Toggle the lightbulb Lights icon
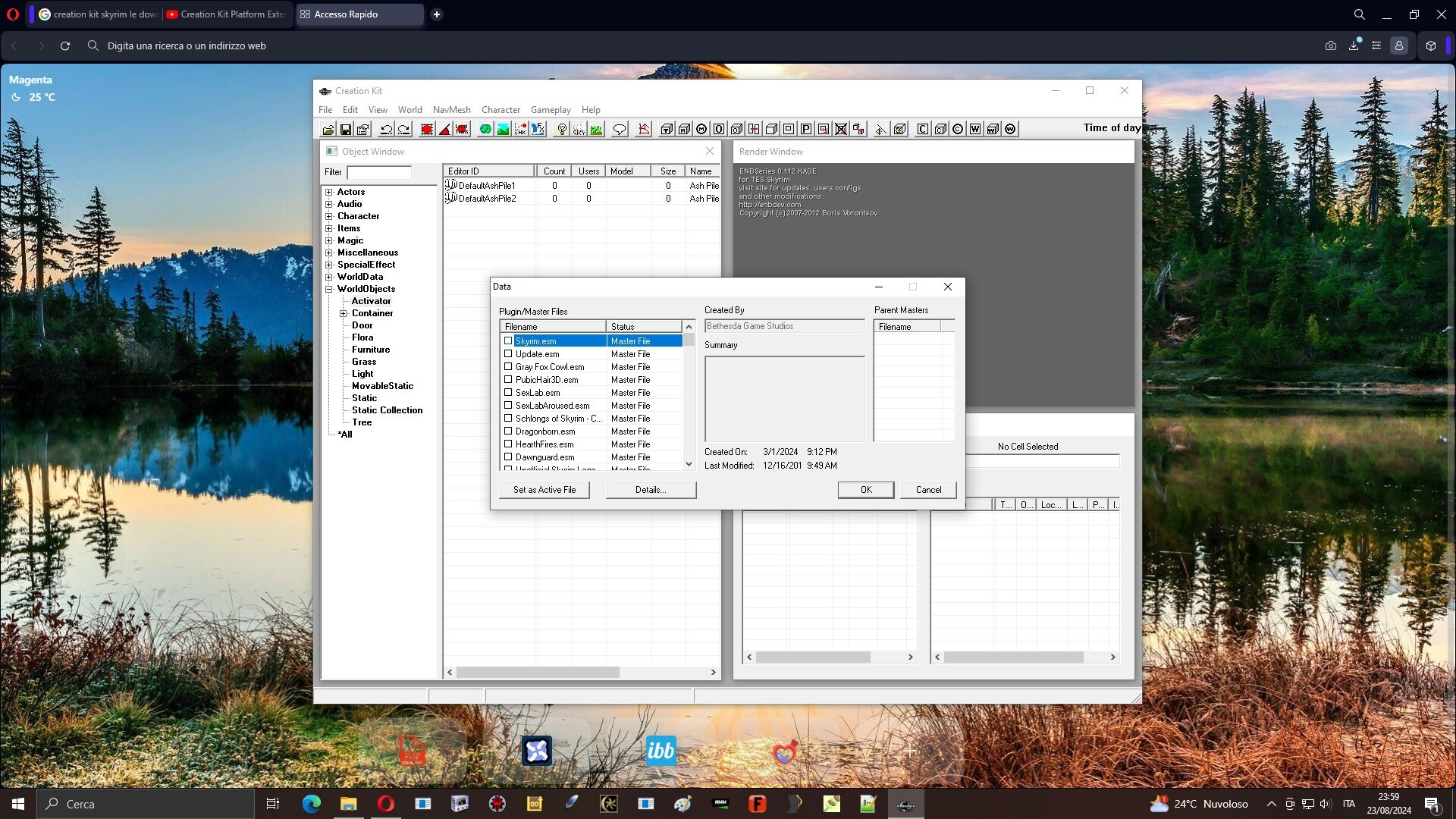This screenshot has height=819, width=1456. tap(562, 129)
